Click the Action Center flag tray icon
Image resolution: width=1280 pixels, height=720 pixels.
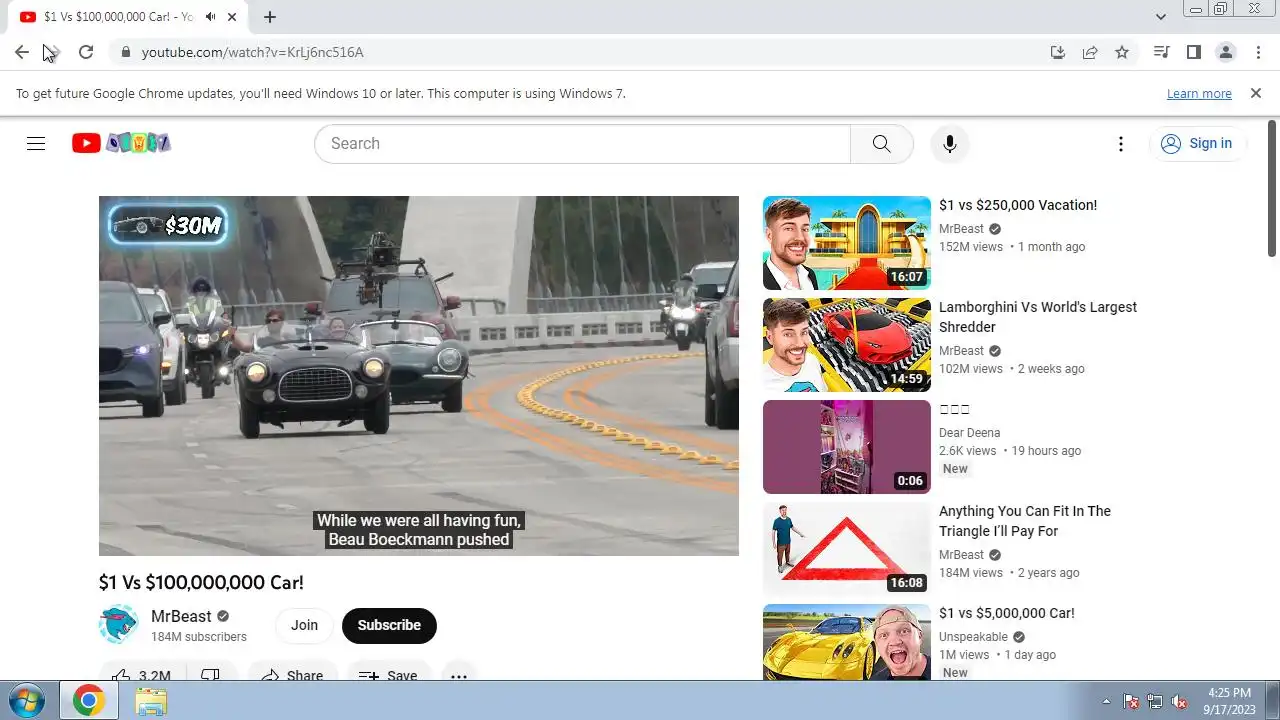1131,701
